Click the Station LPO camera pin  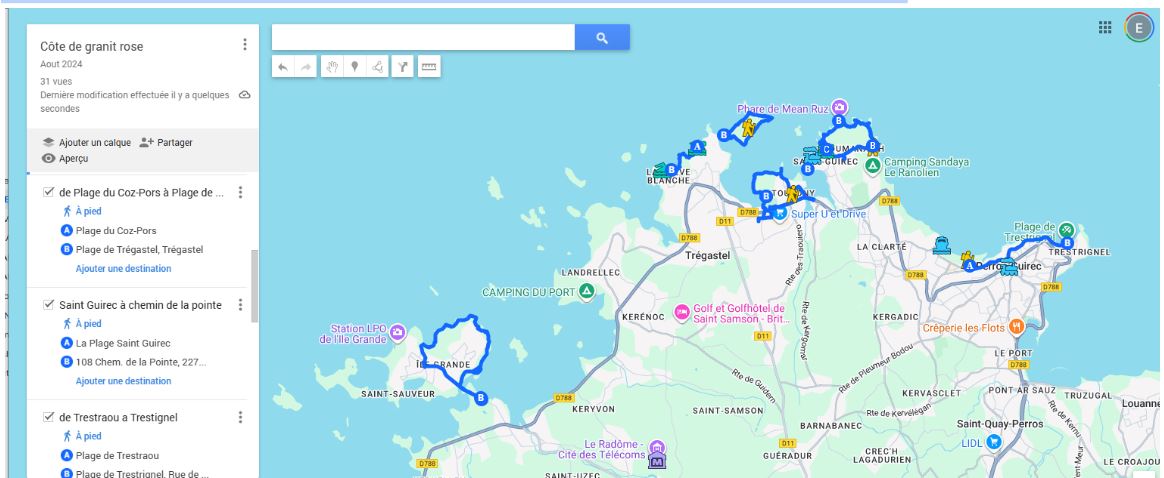click(x=397, y=332)
